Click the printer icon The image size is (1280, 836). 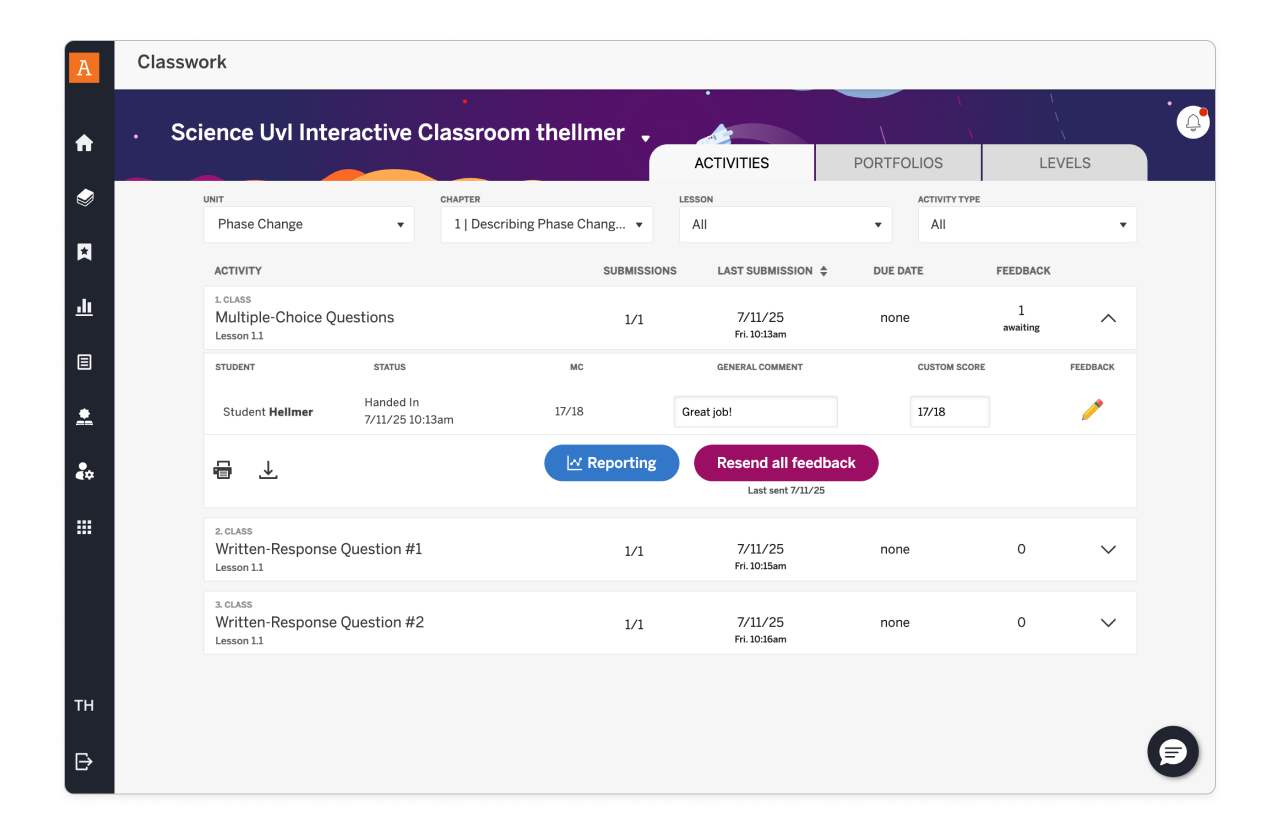pyautogui.click(x=223, y=470)
